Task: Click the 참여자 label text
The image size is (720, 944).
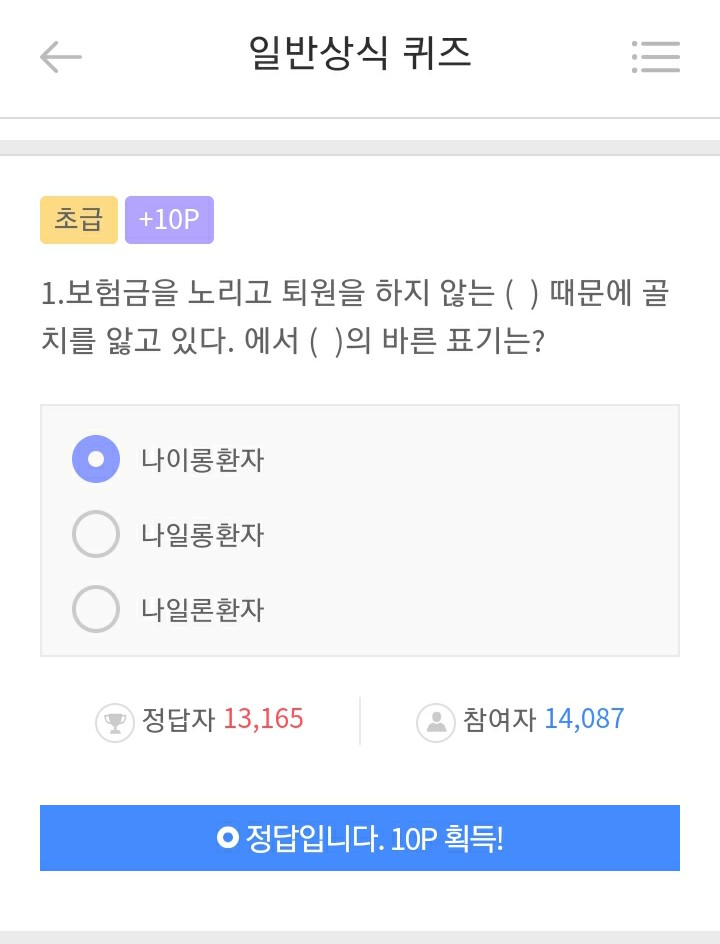Action: click(500, 720)
